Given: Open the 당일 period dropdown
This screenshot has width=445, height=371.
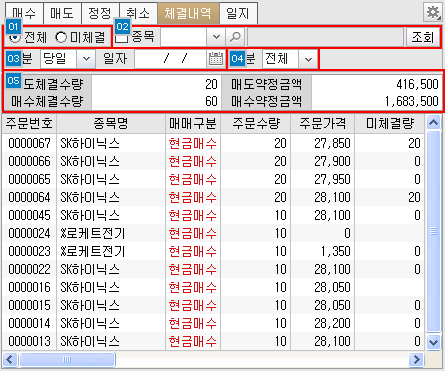Looking at the screenshot, I should pos(86,59).
